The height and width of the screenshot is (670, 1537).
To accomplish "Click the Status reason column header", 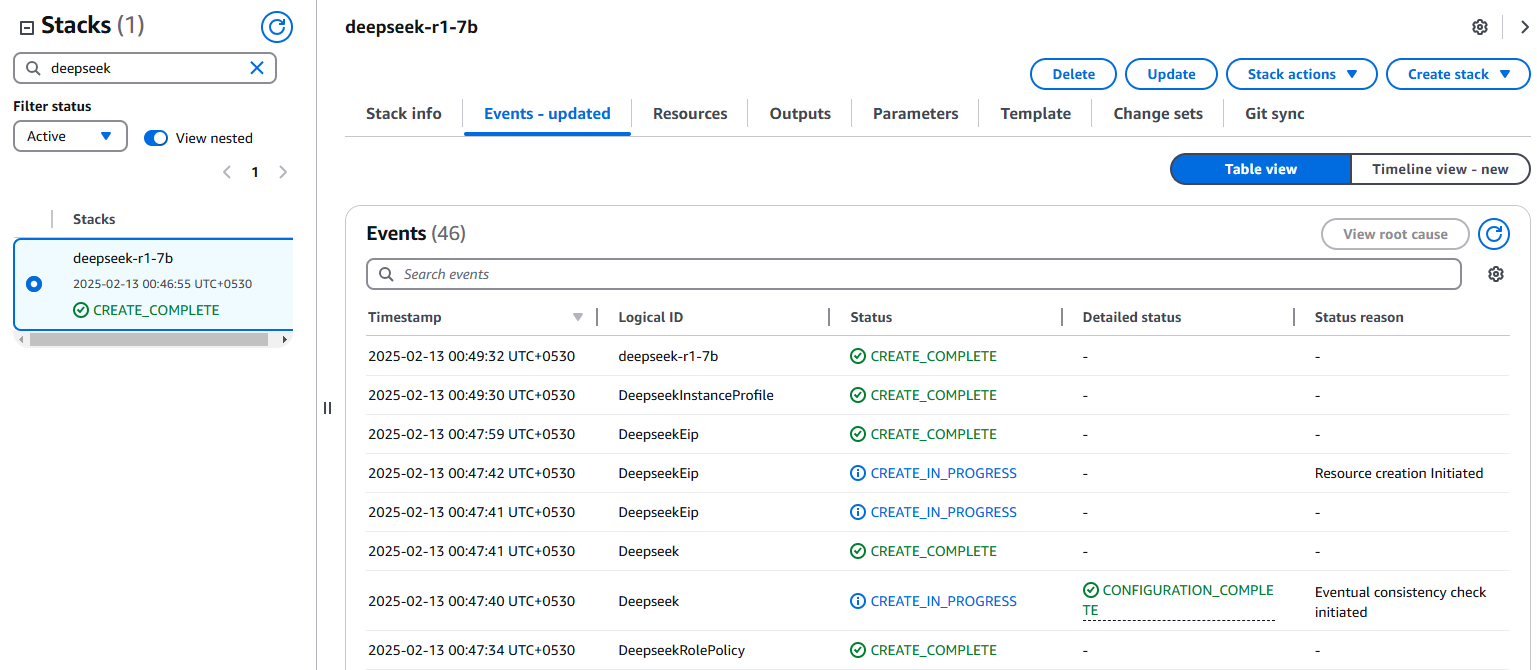I will (x=1359, y=317).
